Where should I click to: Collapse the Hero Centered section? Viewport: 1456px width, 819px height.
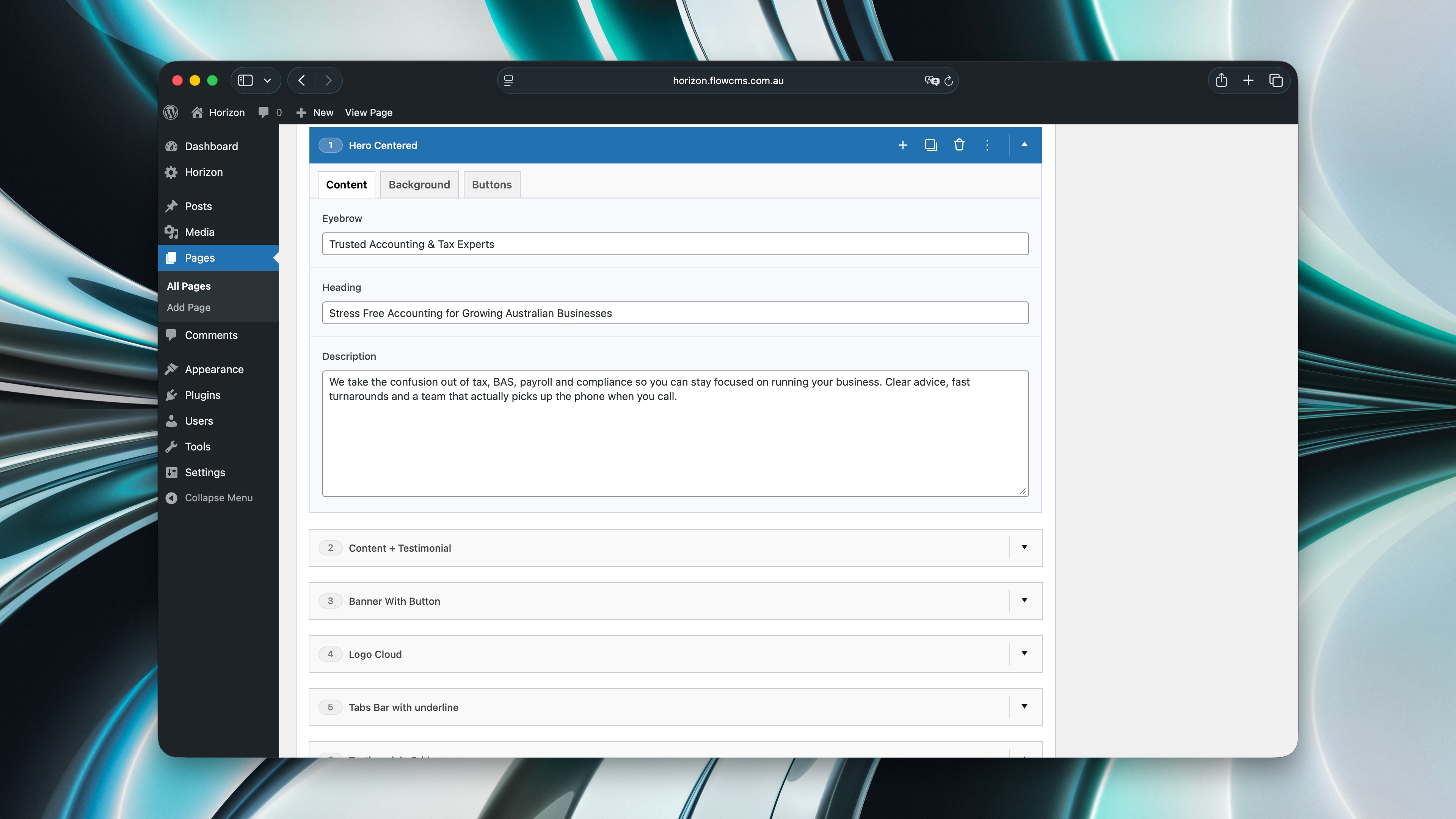[x=1024, y=145]
